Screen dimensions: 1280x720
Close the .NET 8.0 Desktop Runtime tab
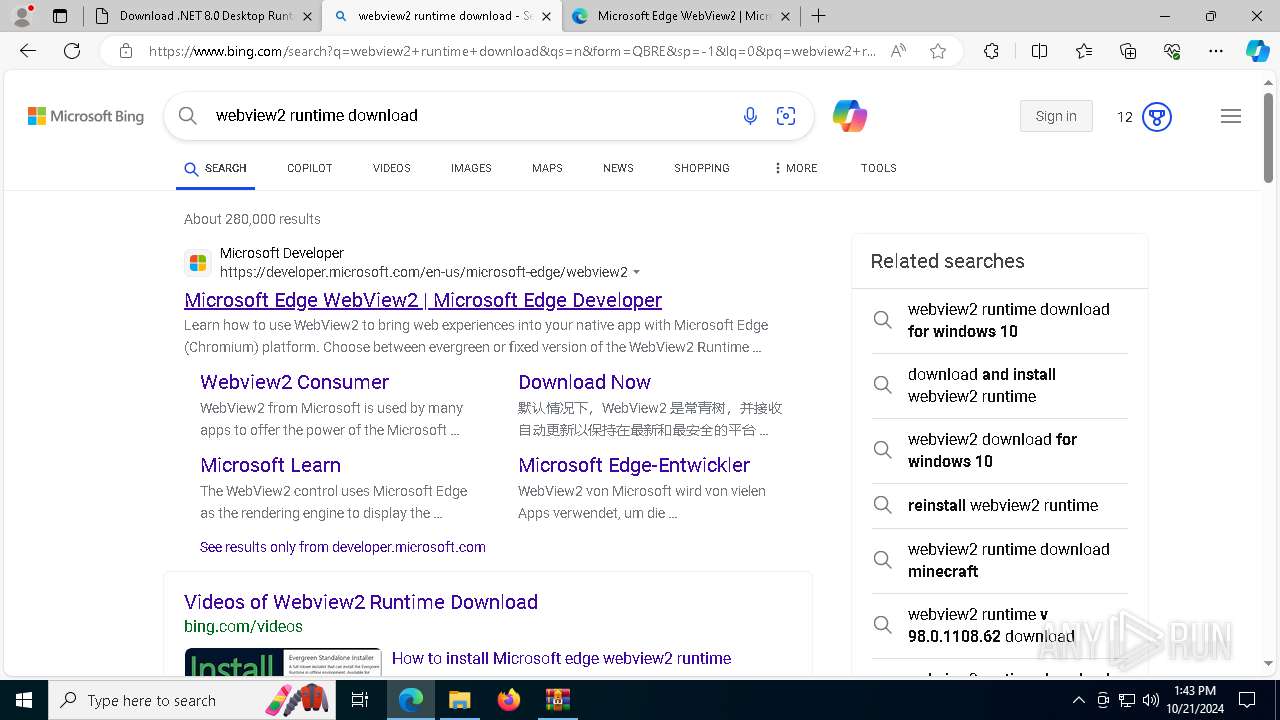pyautogui.click(x=307, y=16)
